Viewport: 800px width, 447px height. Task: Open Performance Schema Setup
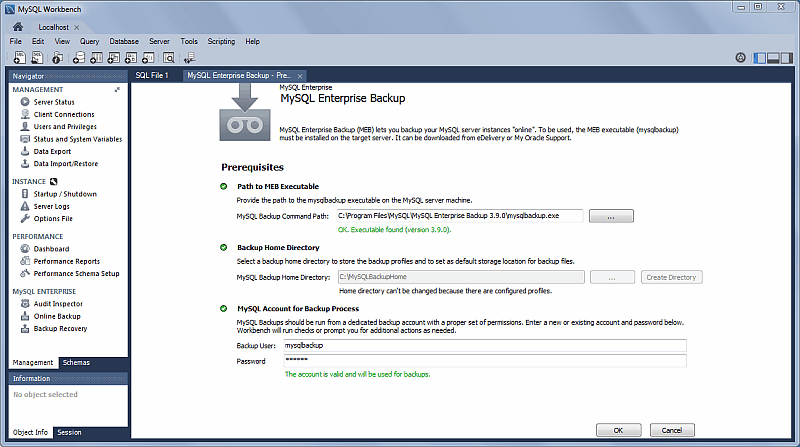[x=76, y=273]
